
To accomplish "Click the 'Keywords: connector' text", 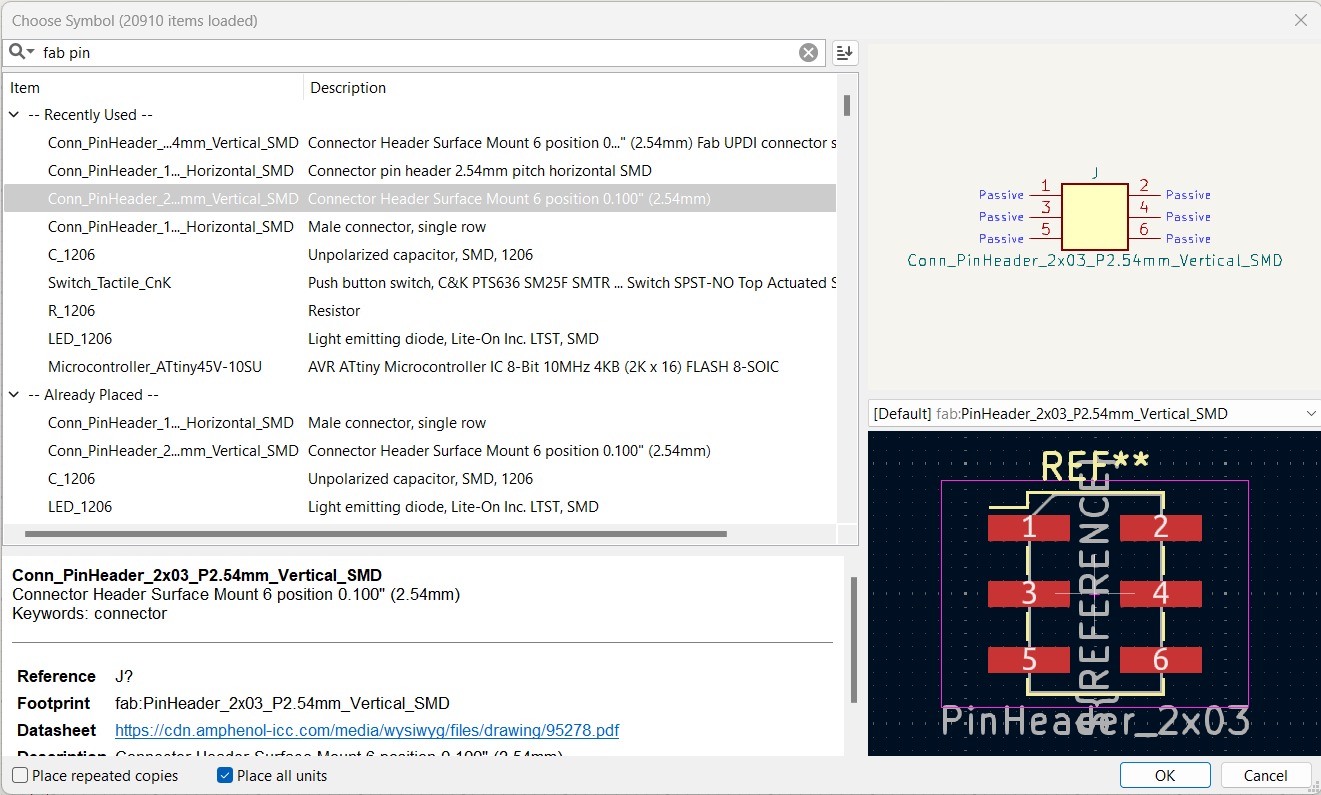I will tap(89, 613).
